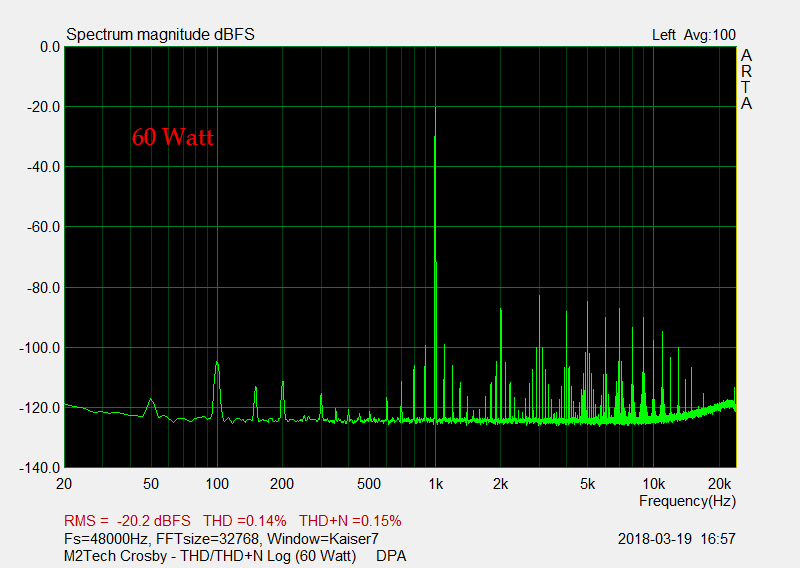Click the 1 kHz fundamental peak tip
This screenshot has width=800, height=568.
pos(435,108)
